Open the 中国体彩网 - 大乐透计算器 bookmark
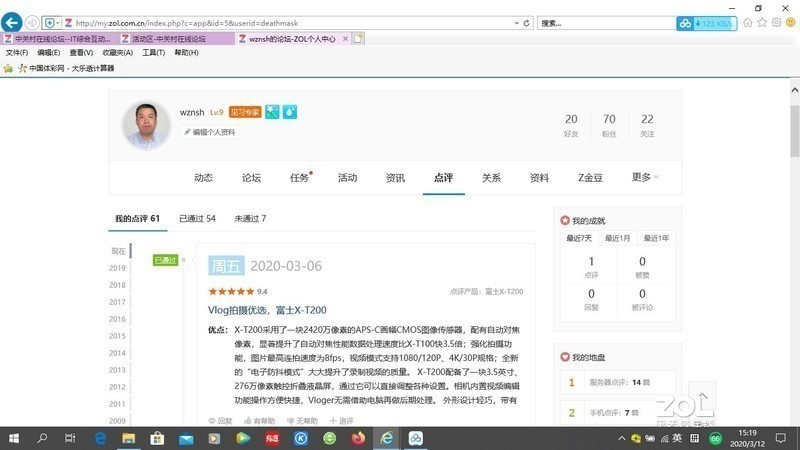800x450 pixels. 66,68
